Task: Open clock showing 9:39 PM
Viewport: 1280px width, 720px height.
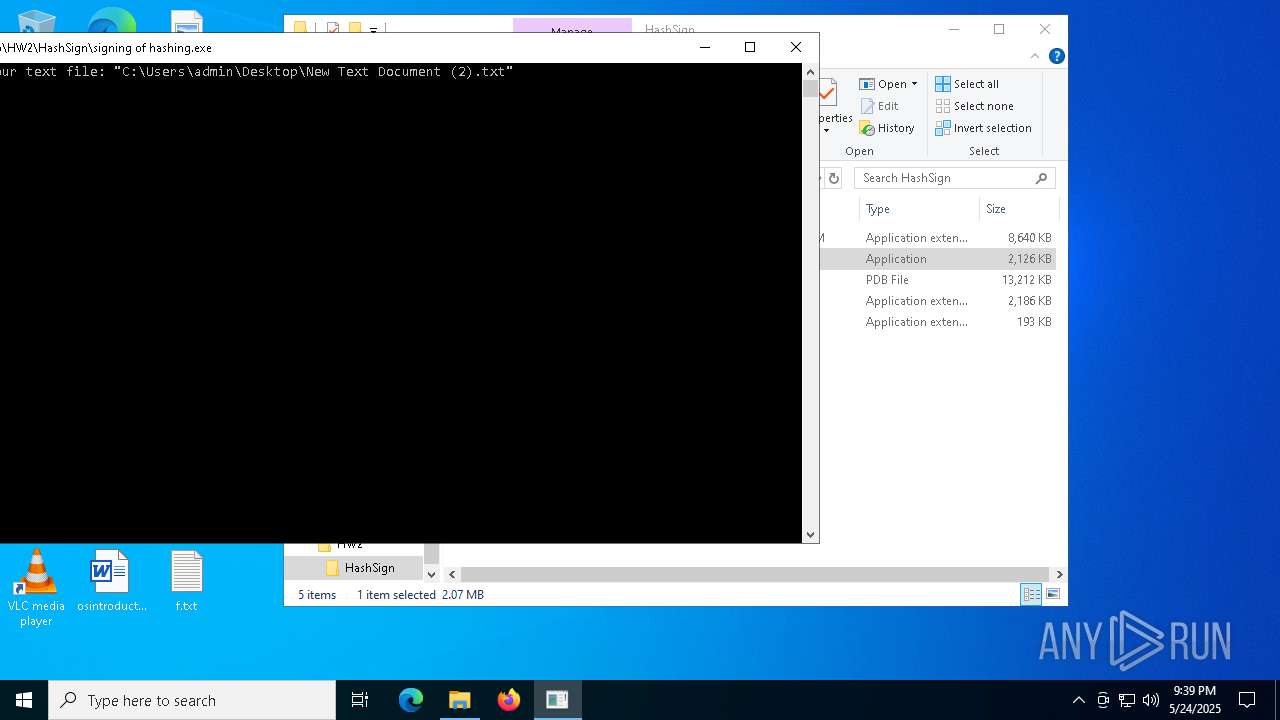Action: (1195, 700)
